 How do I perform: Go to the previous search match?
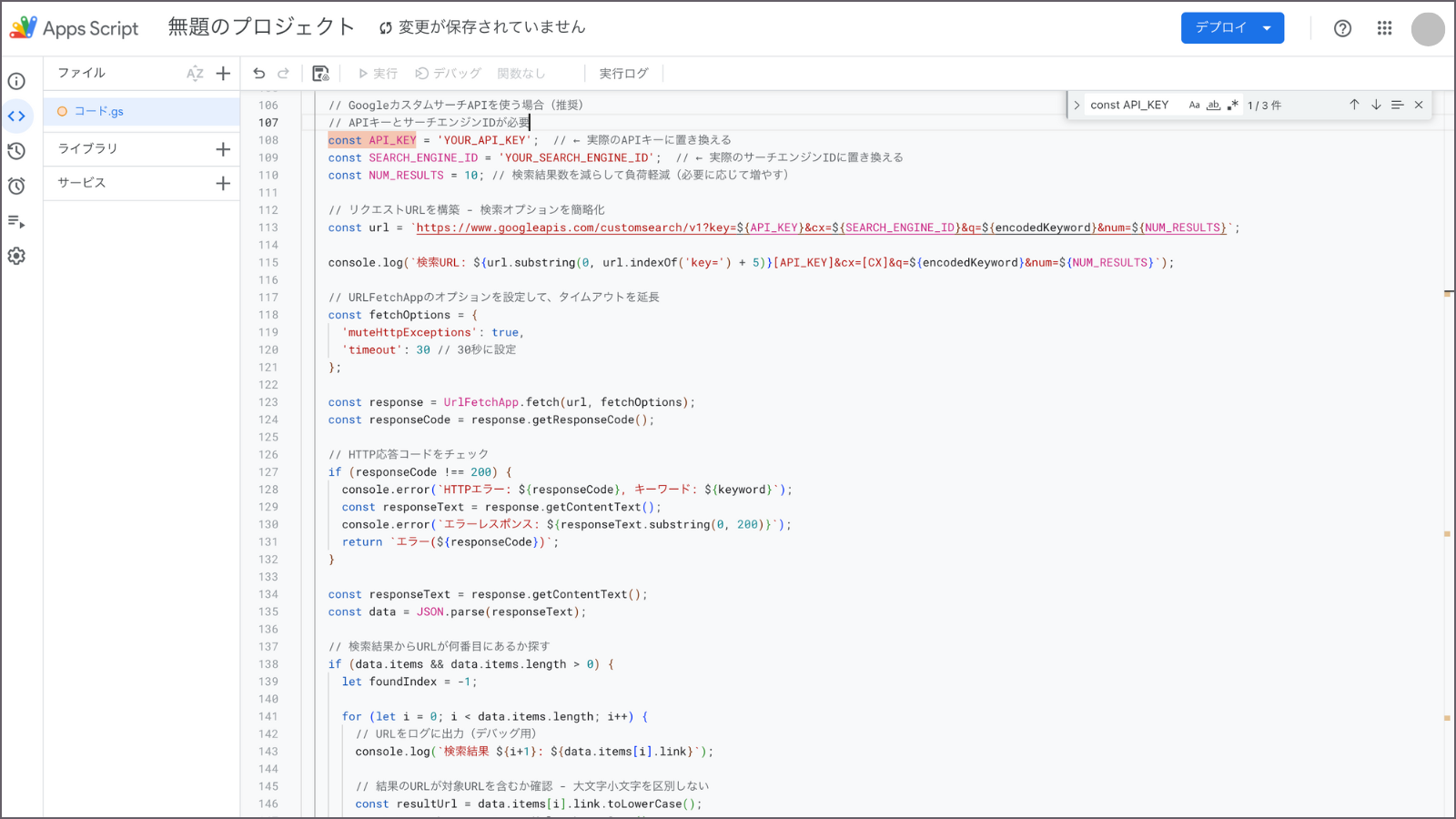[x=1354, y=105]
